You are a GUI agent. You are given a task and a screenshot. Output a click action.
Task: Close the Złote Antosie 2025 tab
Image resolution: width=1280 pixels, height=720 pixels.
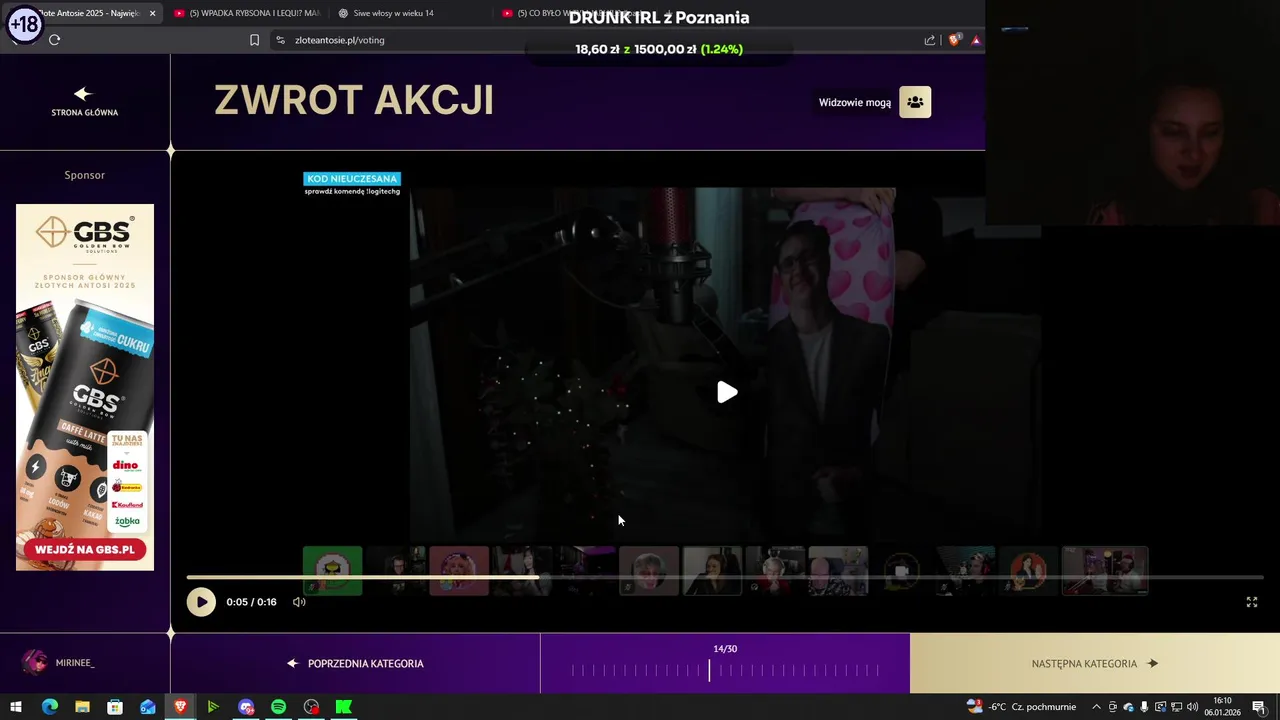point(152,13)
